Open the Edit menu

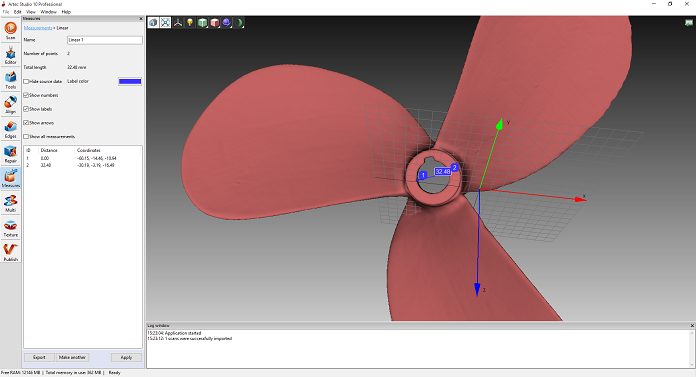coord(17,12)
